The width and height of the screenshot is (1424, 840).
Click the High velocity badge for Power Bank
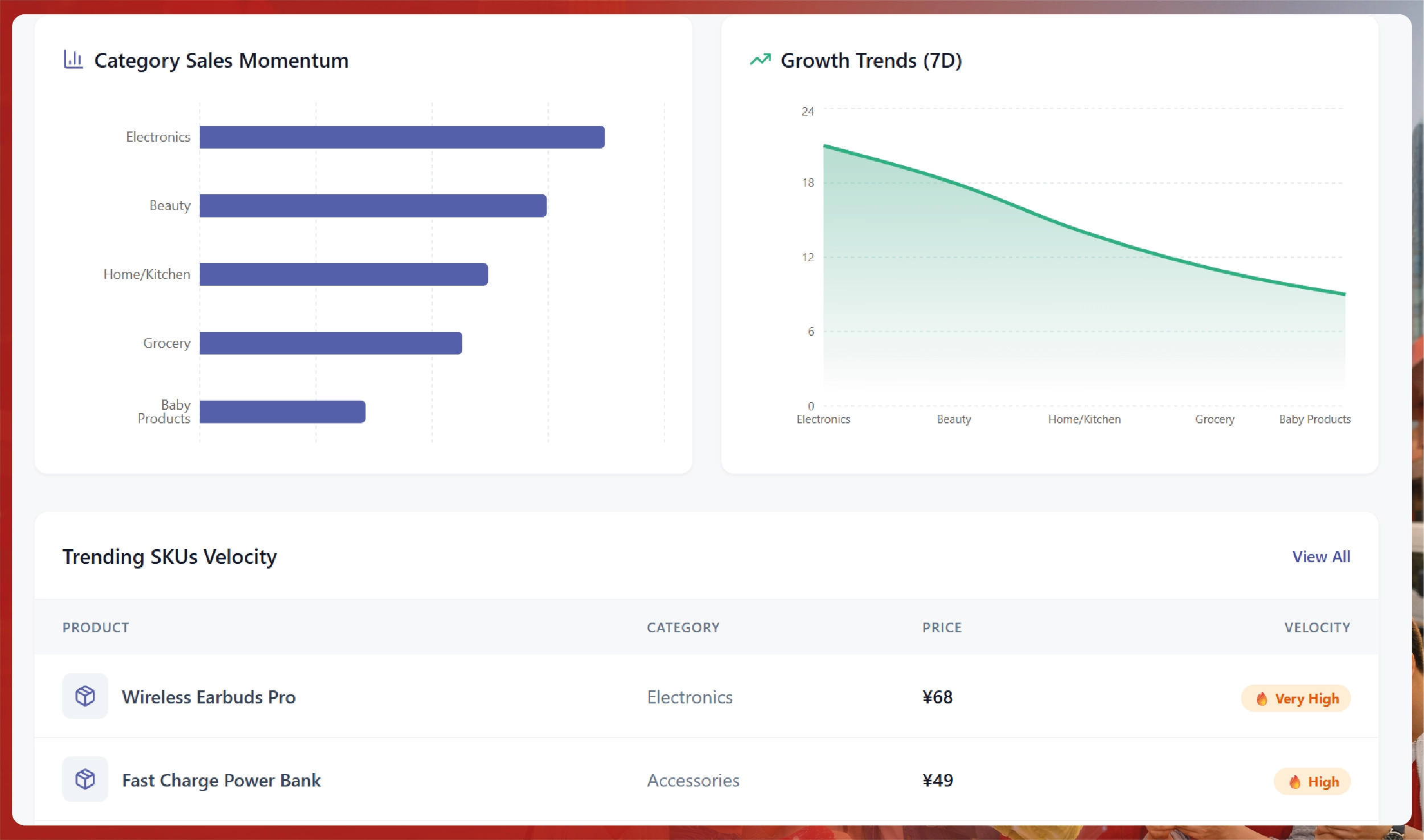tap(1312, 781)
